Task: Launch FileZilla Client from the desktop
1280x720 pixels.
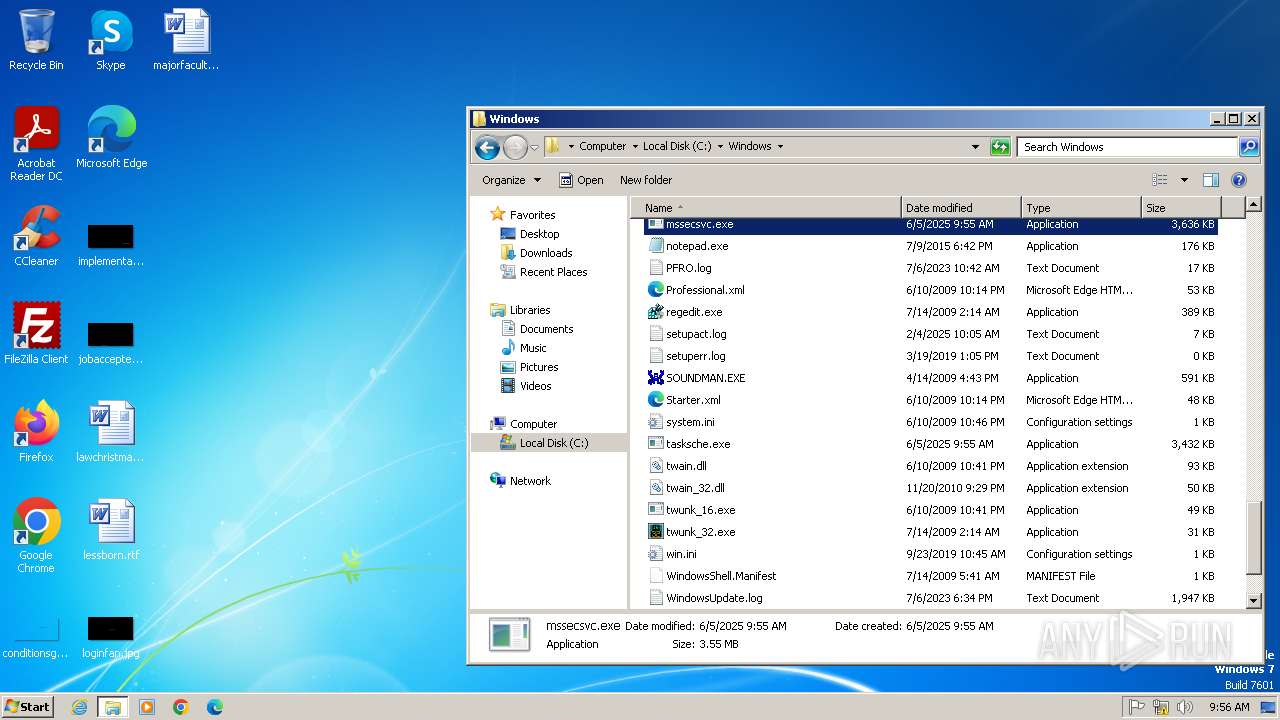Action: [36, 333]
